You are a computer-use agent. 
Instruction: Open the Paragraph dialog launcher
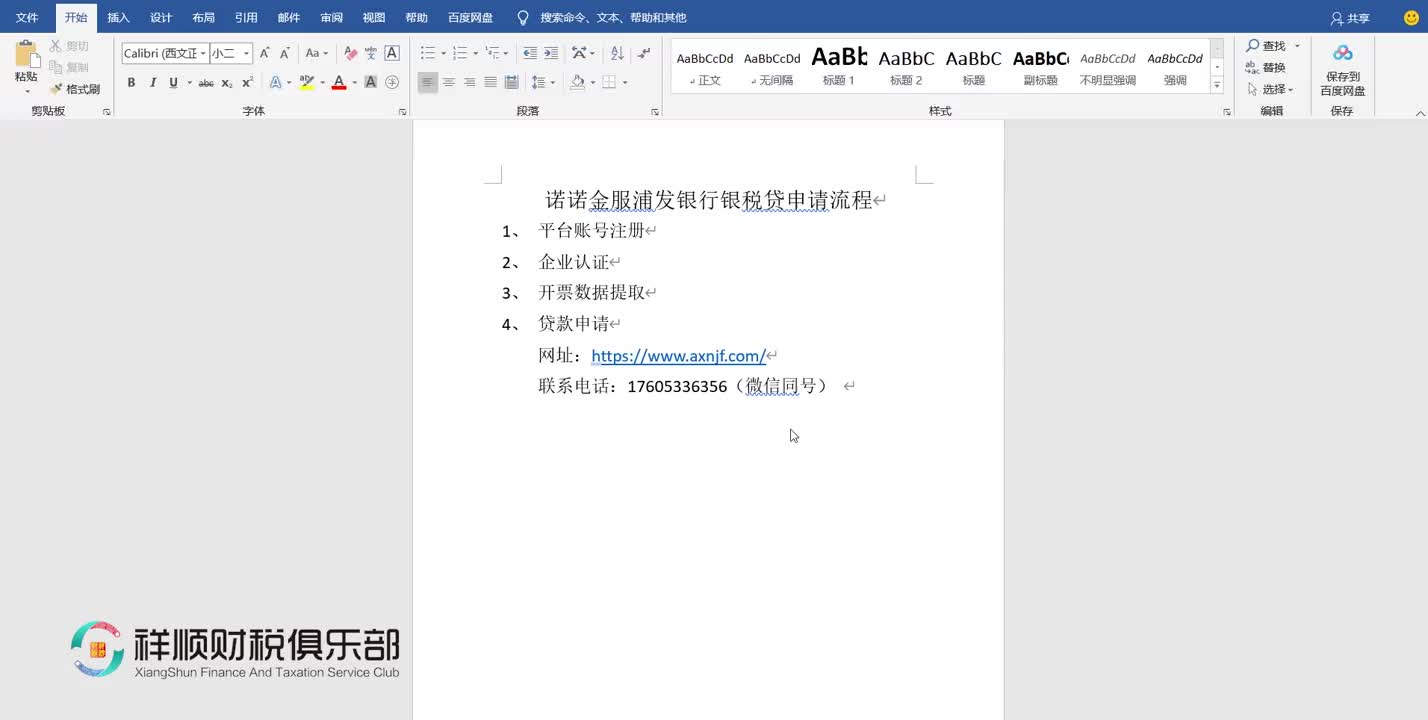655,112
